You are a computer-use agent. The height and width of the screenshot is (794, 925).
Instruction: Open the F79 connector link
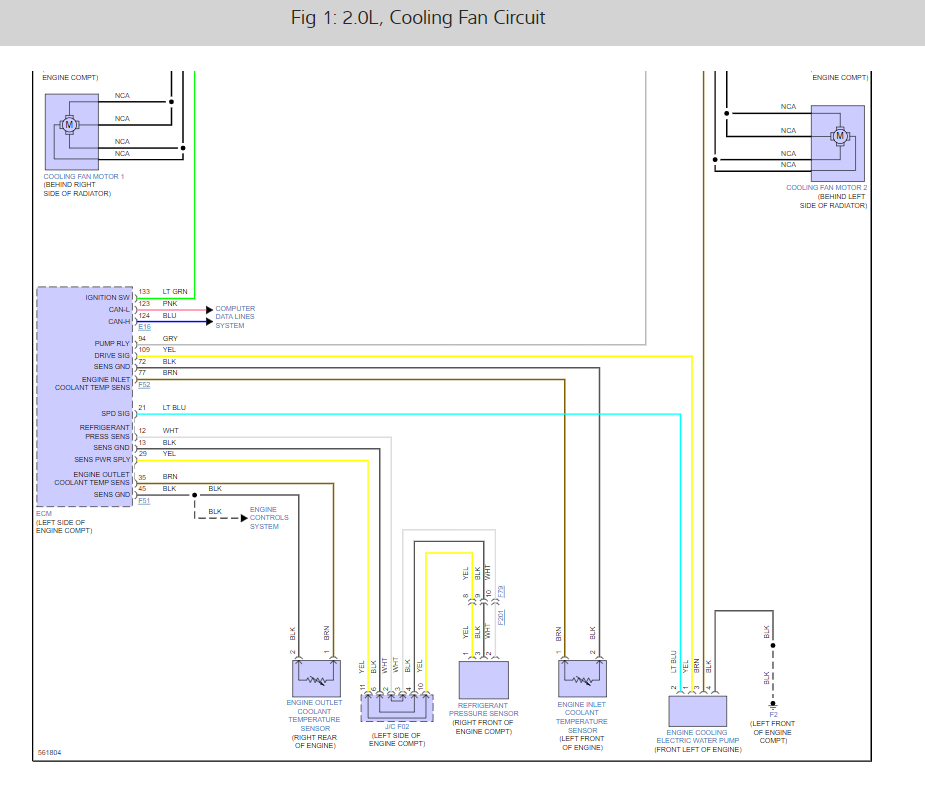click(x=501, y=592)
